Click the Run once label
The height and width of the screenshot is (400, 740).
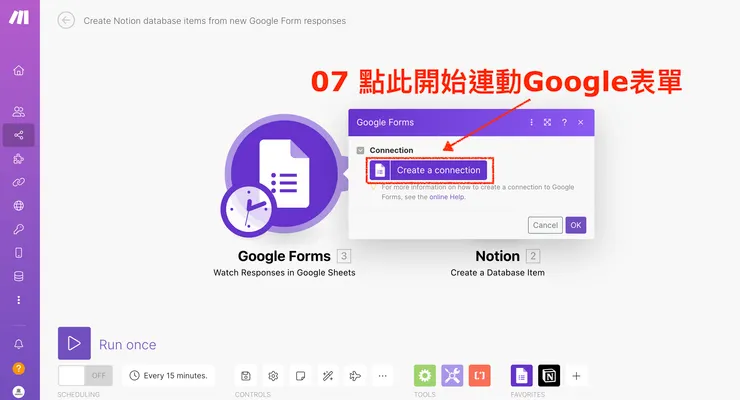coord(127,345)
